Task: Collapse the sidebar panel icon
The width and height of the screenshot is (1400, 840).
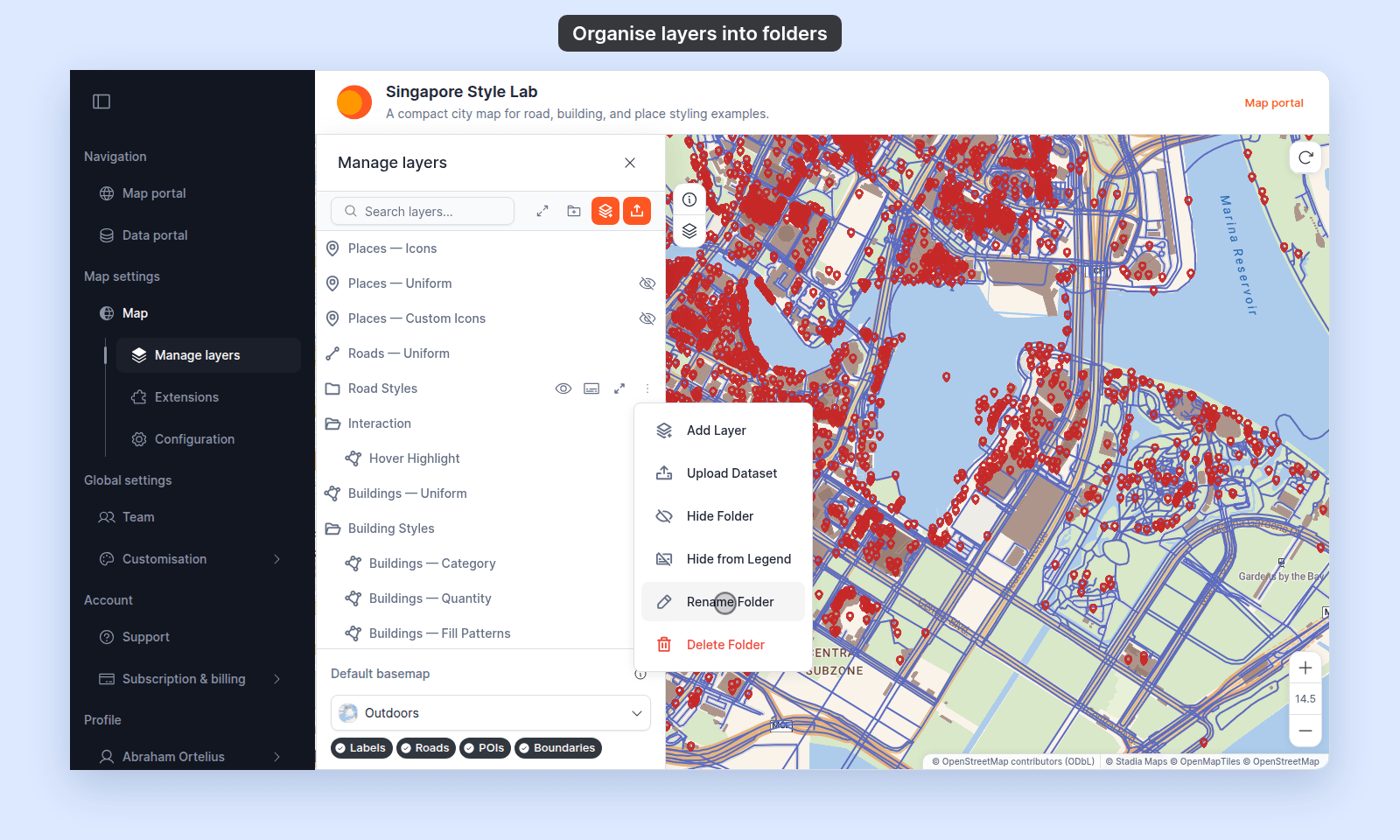Action: [101, 101]
